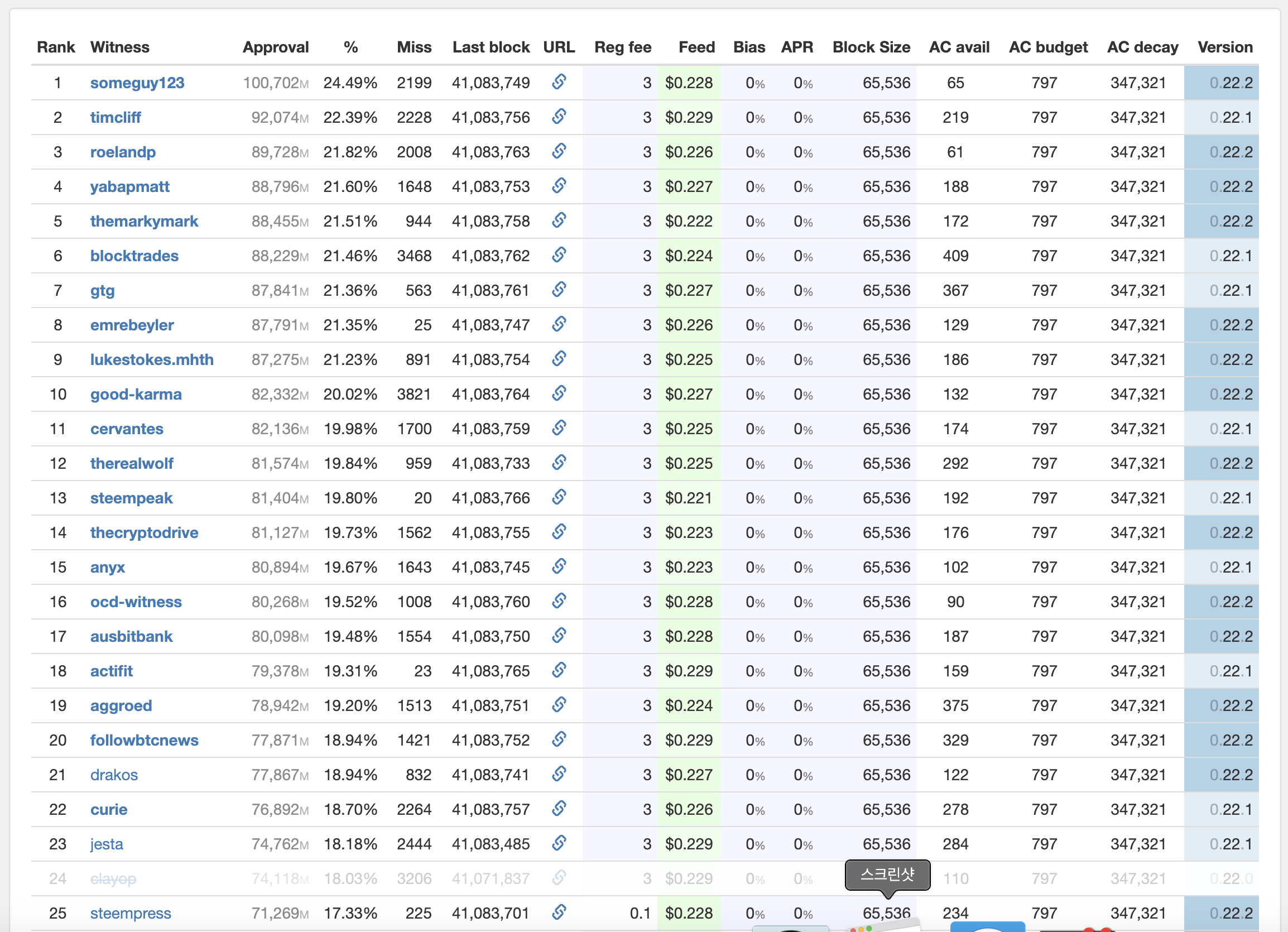
Task: Open thecryptodrive witness profile
Action: tap(144, 534)
